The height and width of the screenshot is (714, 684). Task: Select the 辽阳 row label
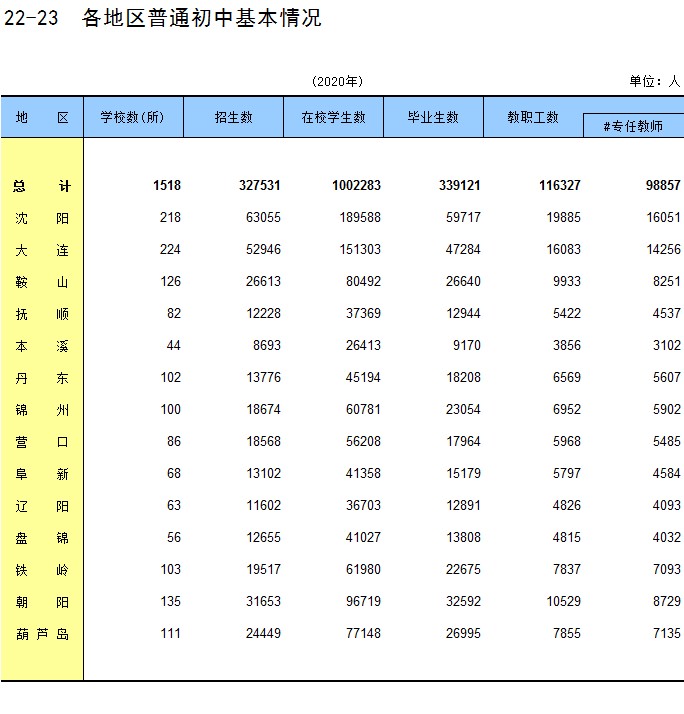pyautogui.click(x=42, y=506)
